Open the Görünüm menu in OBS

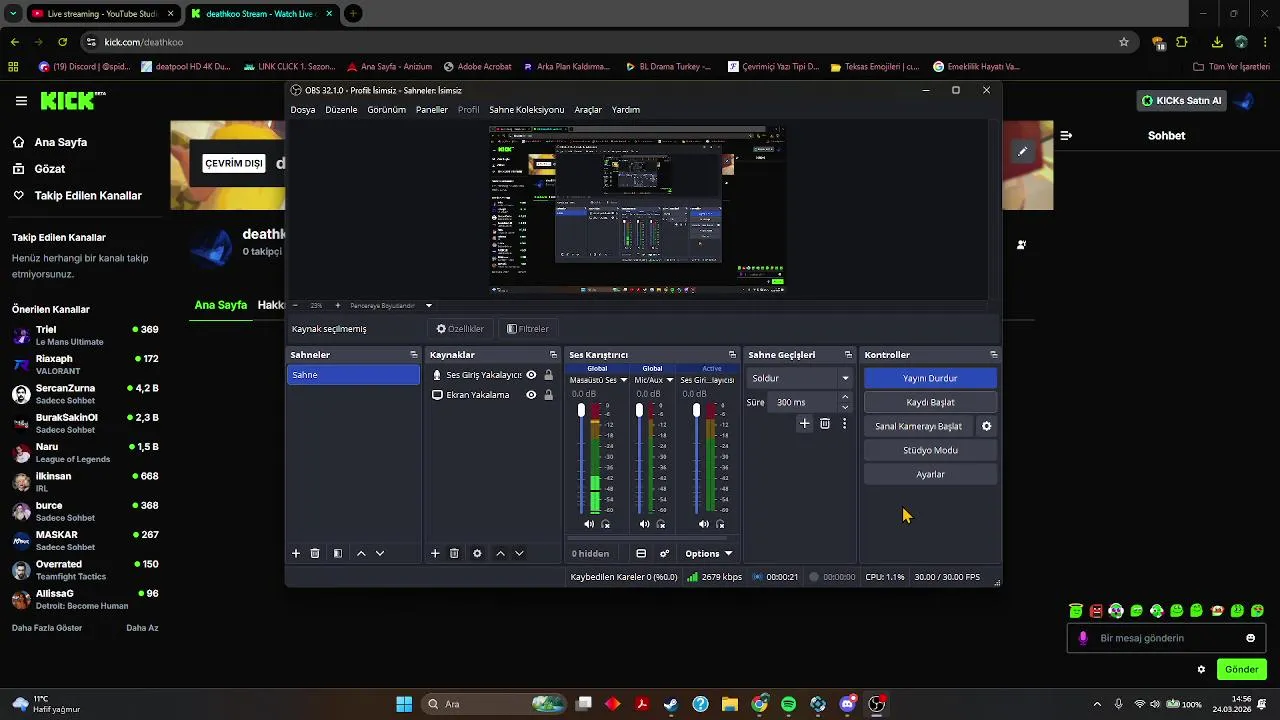(x=386, y=109)
